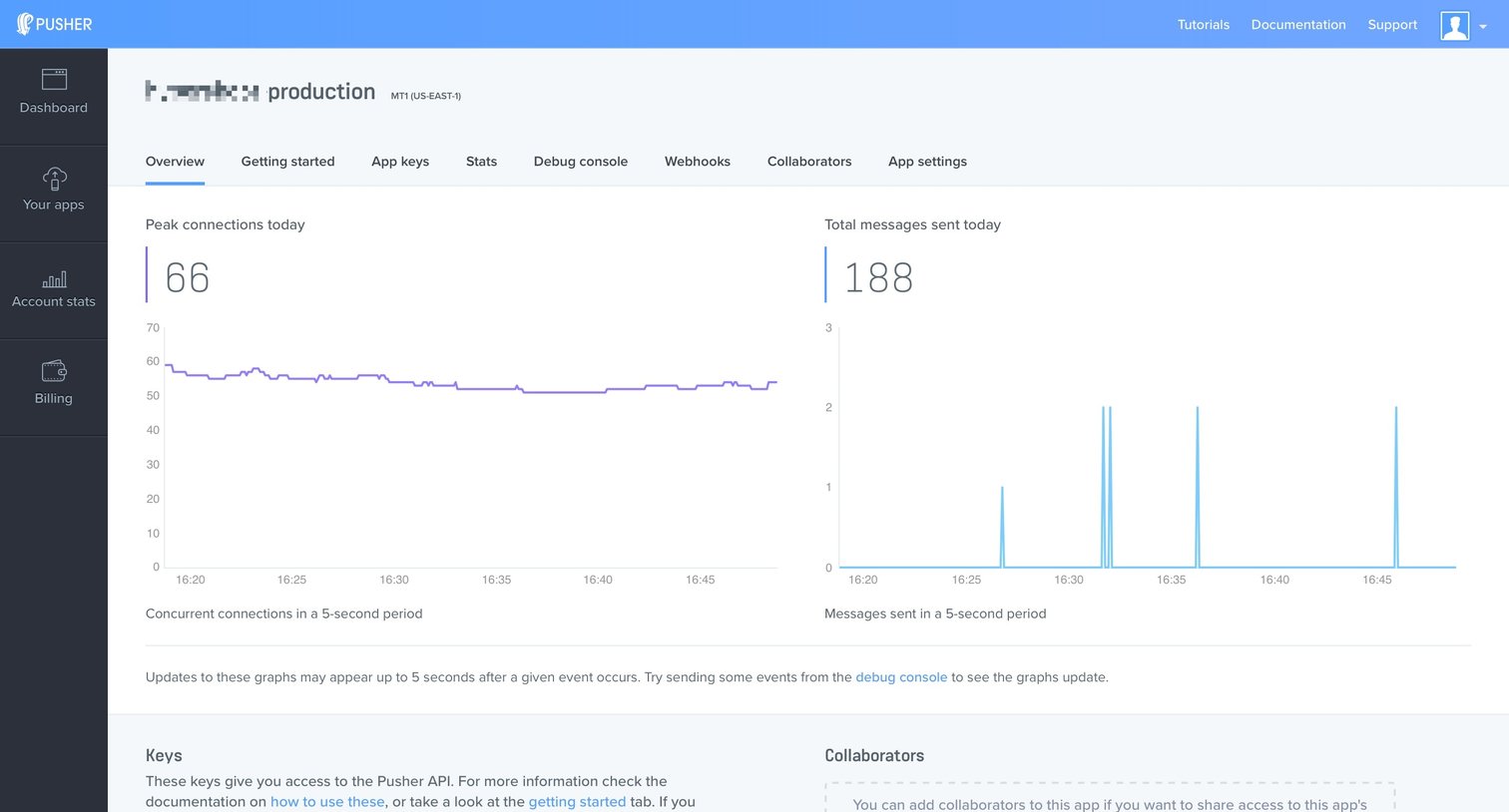Open Account stats bar chart icon
The image size is (1509, 812).
tap(54, 279)
